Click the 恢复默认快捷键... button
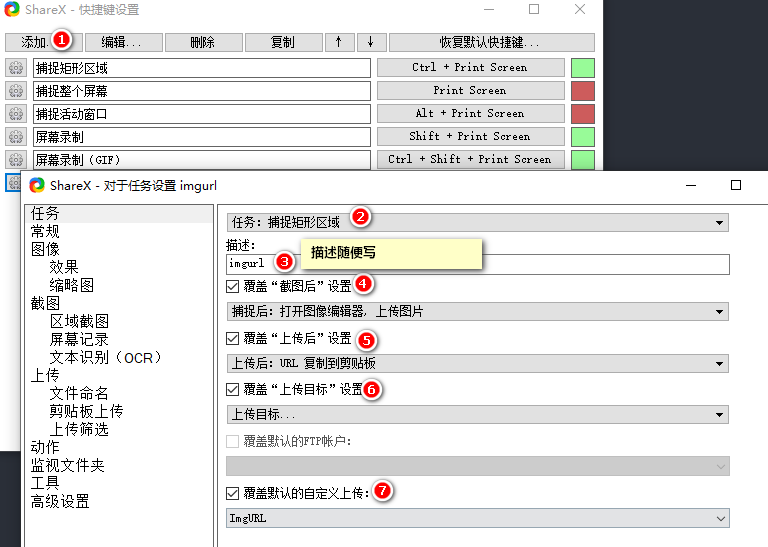The image size is (768, 547). pyautogui.click(x=491, y=43)
